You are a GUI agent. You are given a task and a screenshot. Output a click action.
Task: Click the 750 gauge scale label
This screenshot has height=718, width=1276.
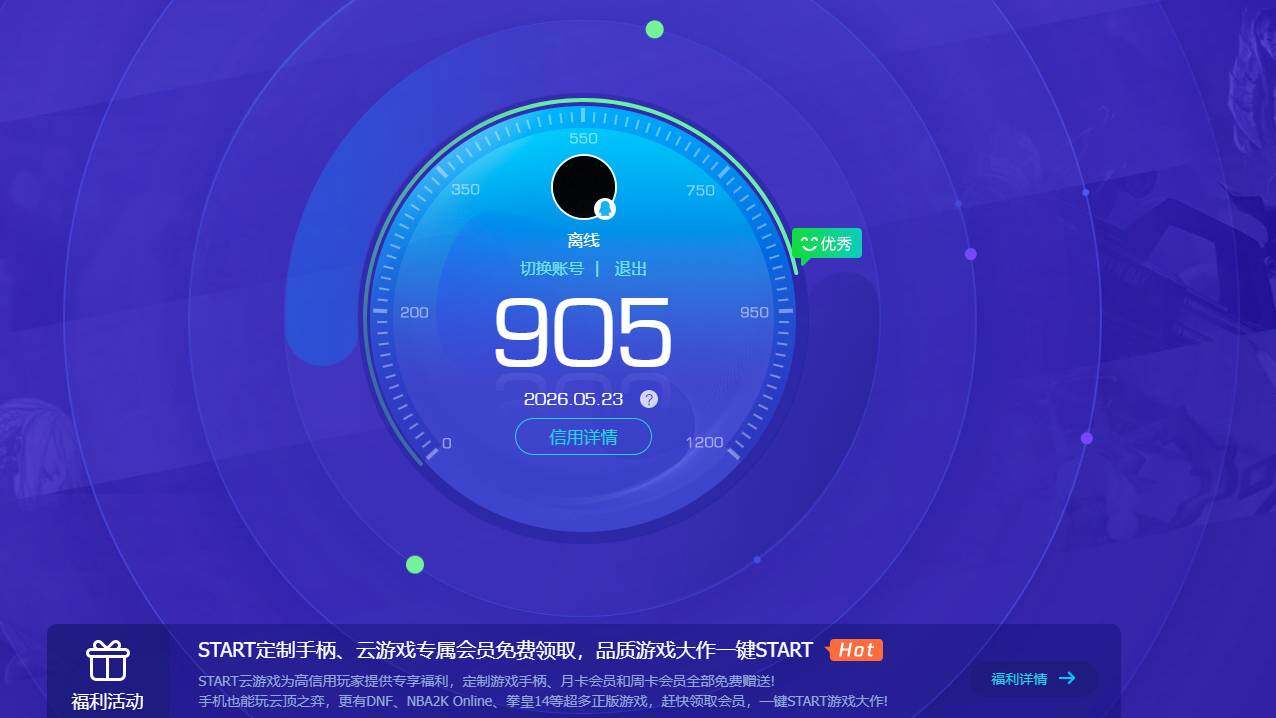click(x=701, y=190)
